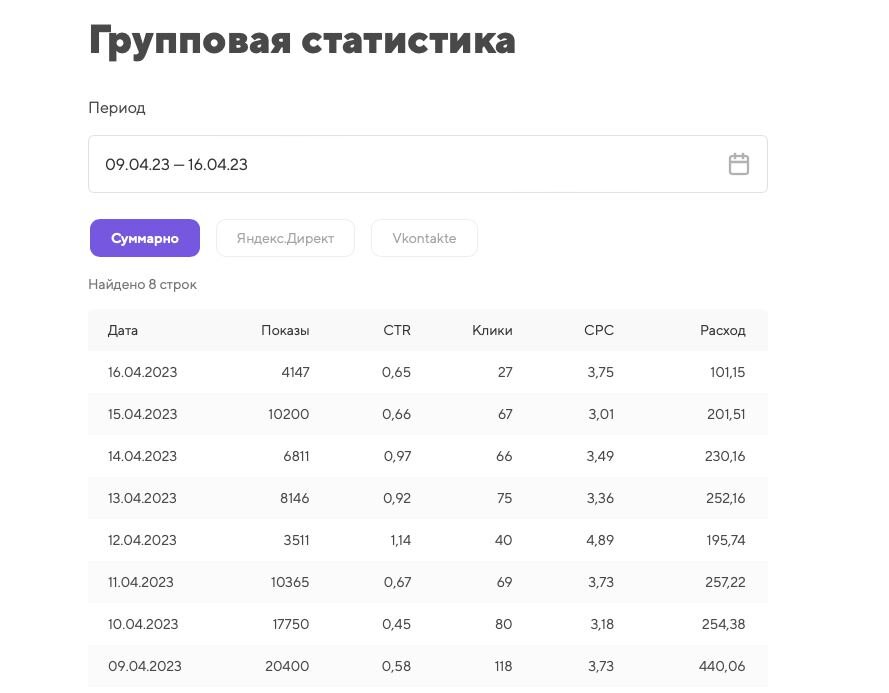889x693 pixels.
Task: Click spend value 252,16
Action: coord(726,498)
